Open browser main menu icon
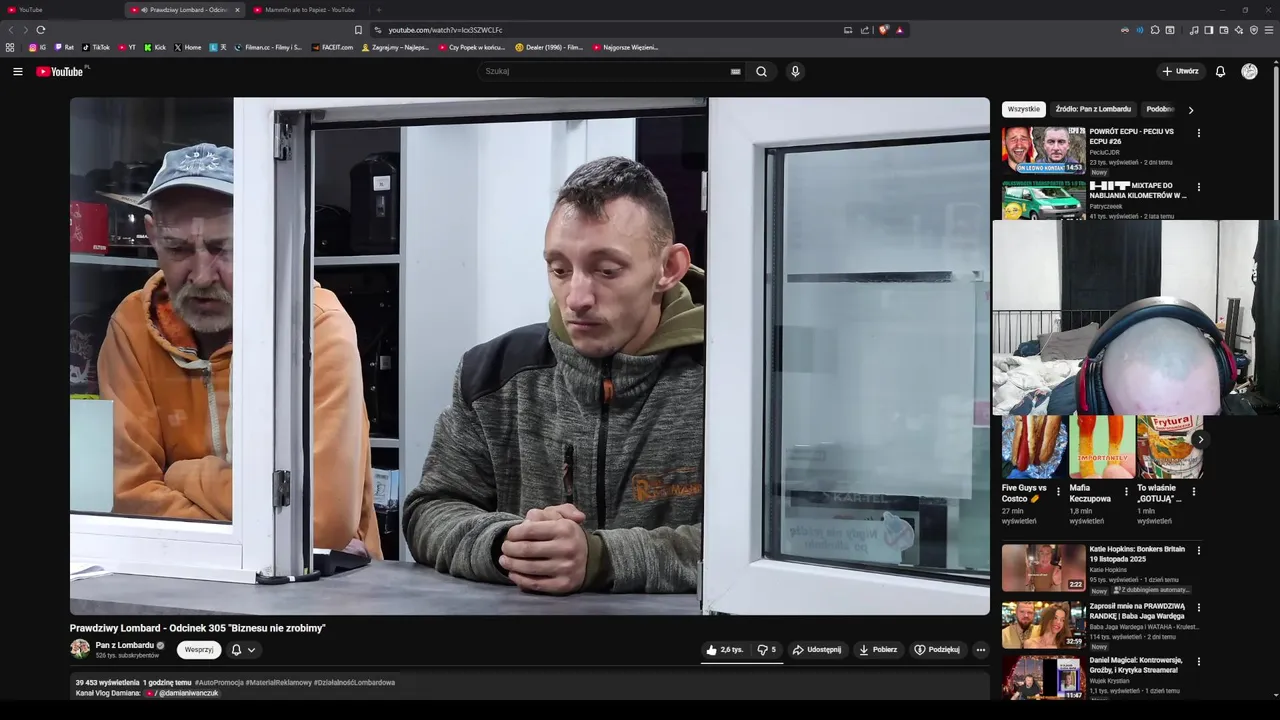 click(x=1269, y=30)
